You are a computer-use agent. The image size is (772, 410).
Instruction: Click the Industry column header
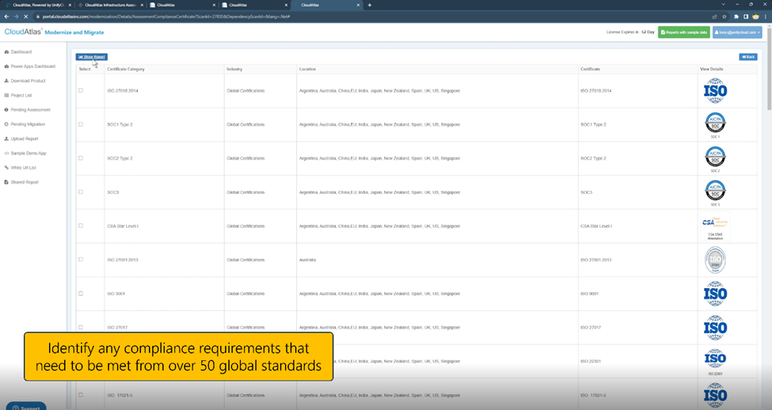pos(234,69)
